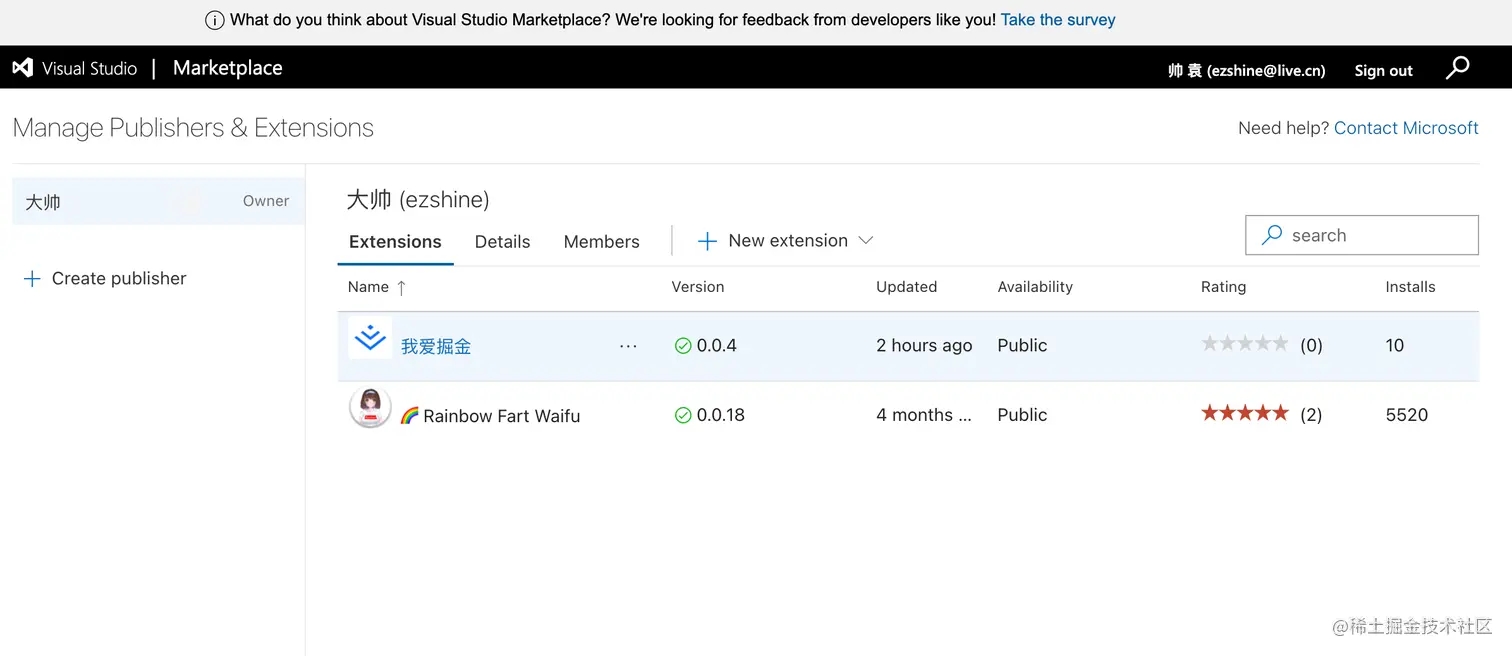Click version number 0.0.18

721,415
